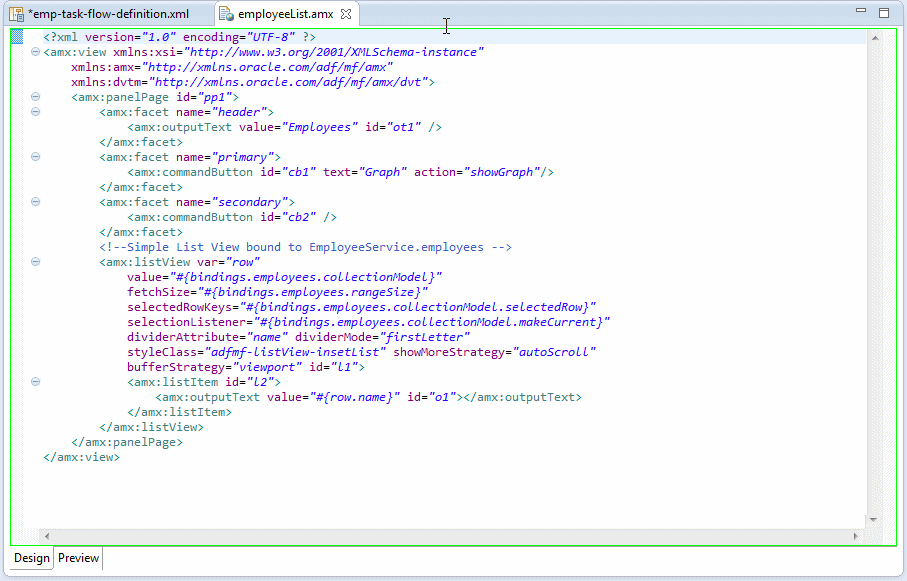The width and height of the screenshot is (907, 581).
Task: Open the Design tab
Action: (32, 558)
